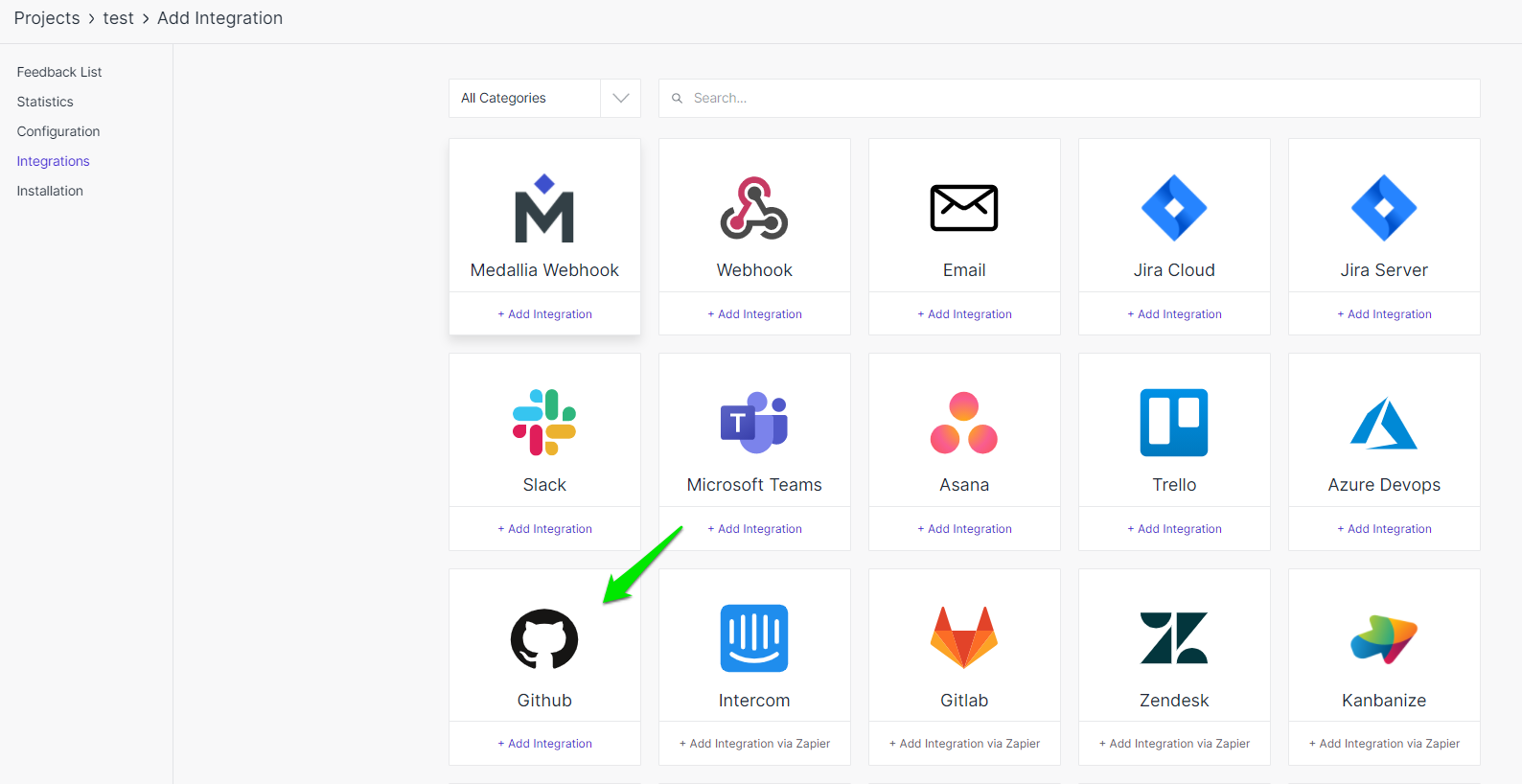This screenshot has width=1522, height=784.
Task: Click the Kanbanize card title
Action: click(1384, 701)
